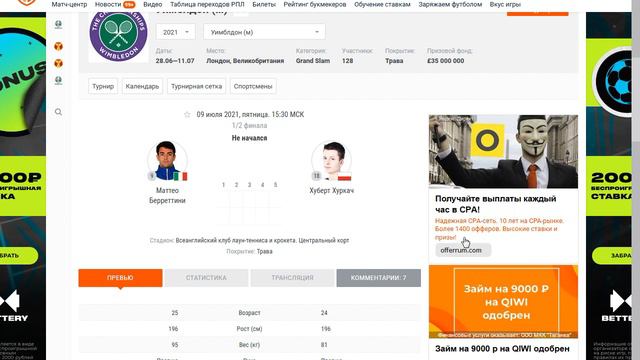Image resolution: width=640 pixels, height=360 pixels.
Task: Click the Не начался match status
Action: coord(249,138)
